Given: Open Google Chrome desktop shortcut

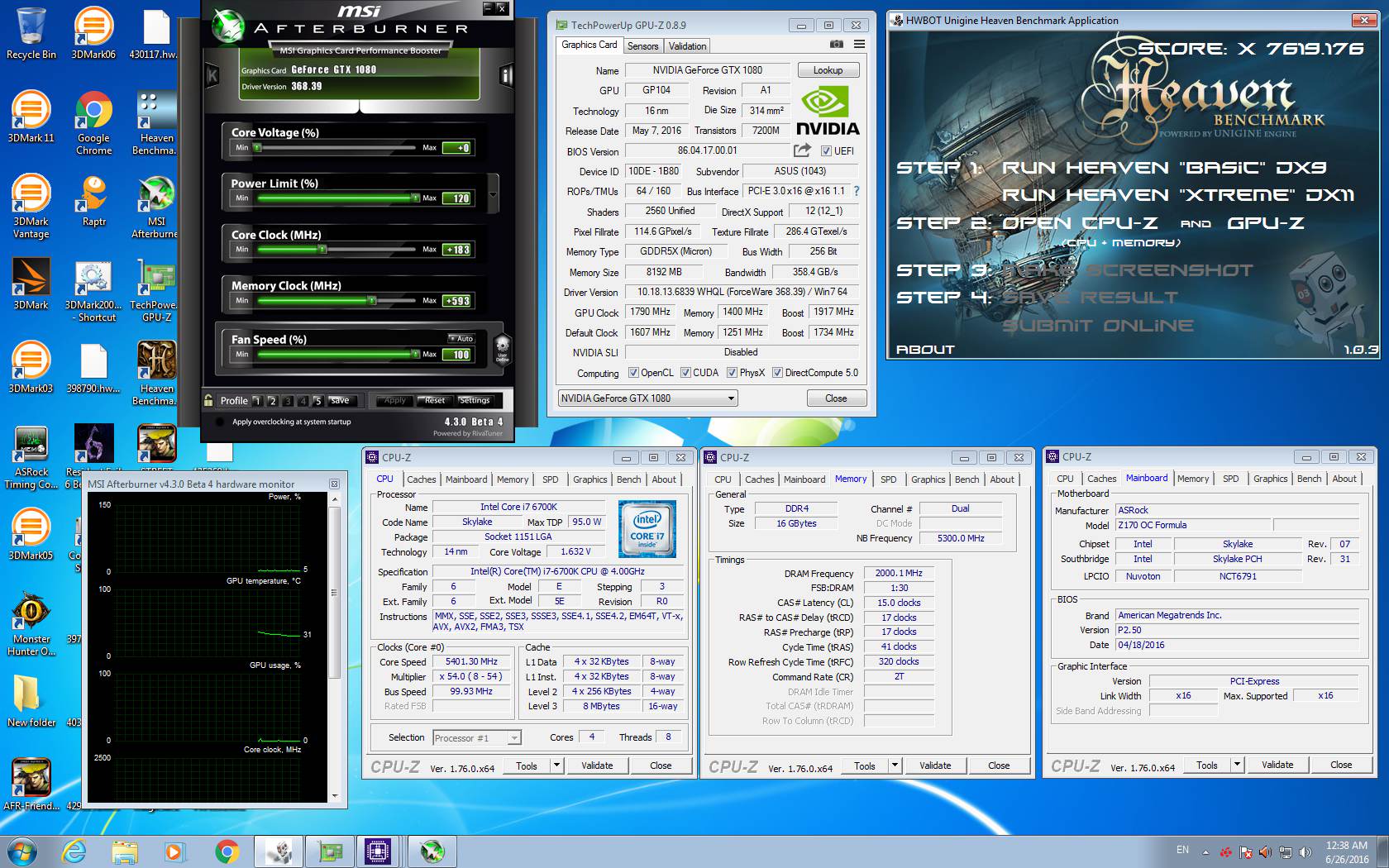Looking at the screenshot, I should point(93,122).
